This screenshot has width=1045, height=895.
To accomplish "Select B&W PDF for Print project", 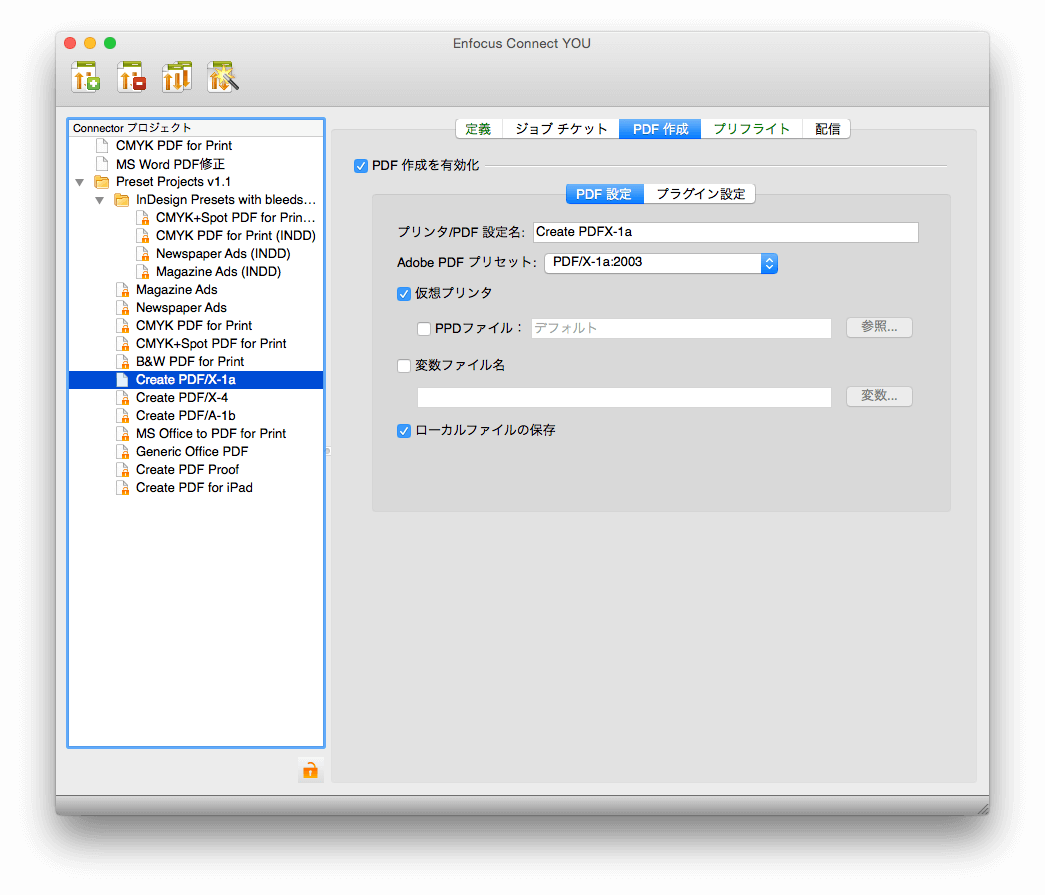I will tap(190, 362).
